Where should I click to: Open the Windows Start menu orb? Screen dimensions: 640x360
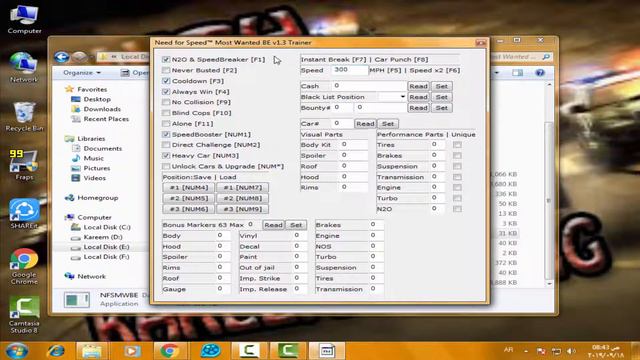(16, 351)
